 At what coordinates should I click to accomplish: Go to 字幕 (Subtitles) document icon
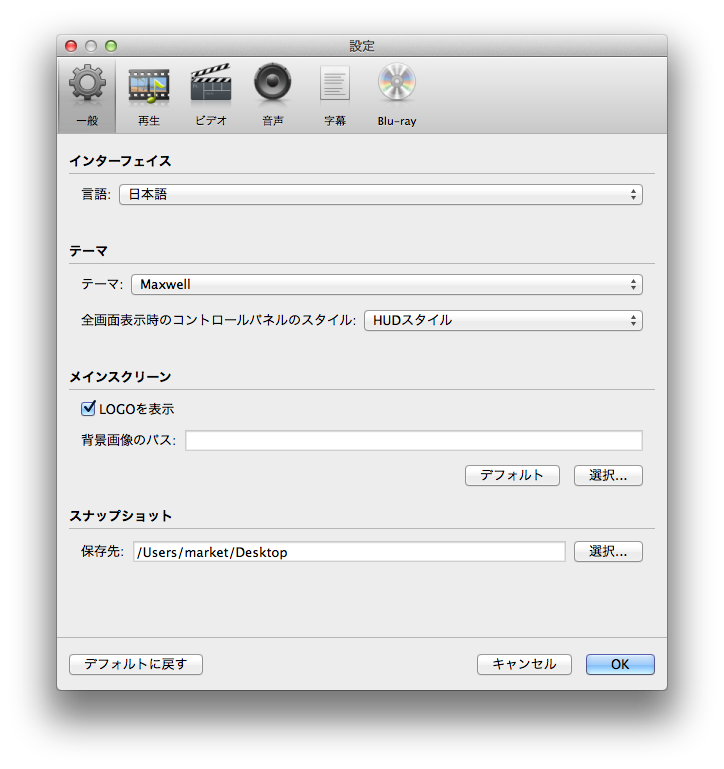click(x=334, y=96)
